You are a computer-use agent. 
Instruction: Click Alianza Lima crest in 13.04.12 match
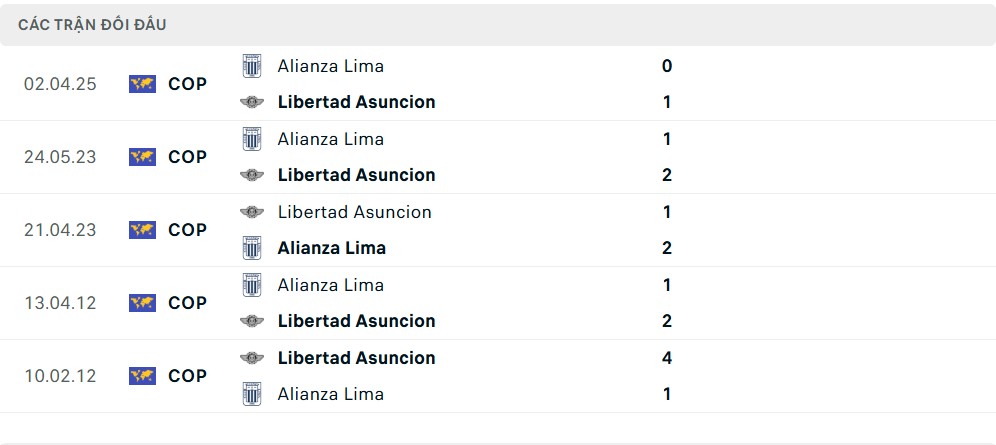coord(252,285)
